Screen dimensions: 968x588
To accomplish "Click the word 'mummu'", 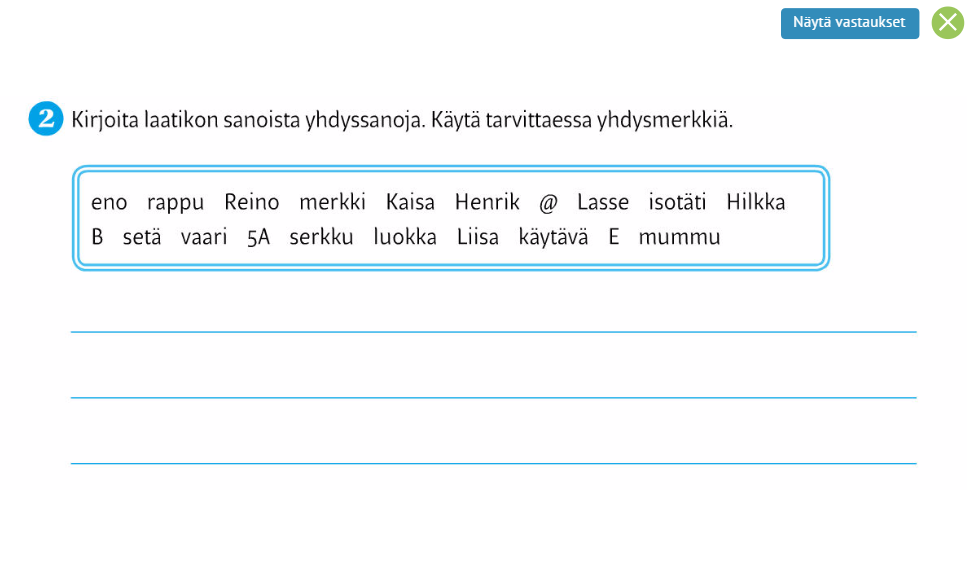I will pyautogui.click(x=679, y=238).
